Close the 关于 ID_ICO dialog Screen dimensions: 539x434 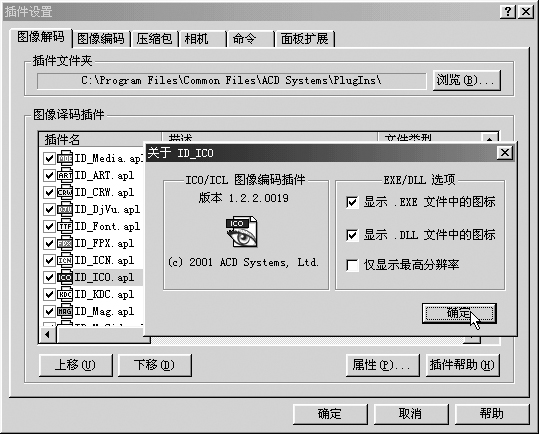505,153
